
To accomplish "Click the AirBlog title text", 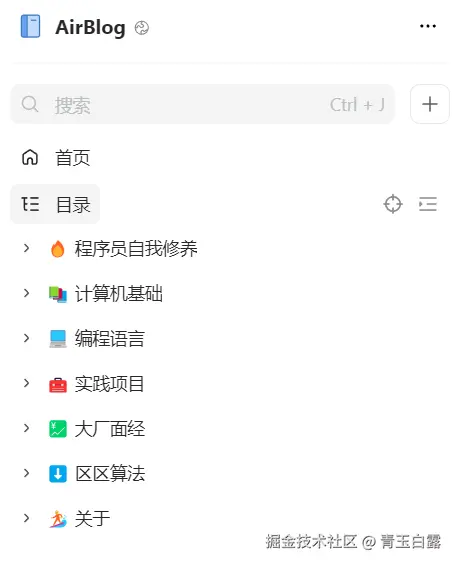I will click(90, 28).
